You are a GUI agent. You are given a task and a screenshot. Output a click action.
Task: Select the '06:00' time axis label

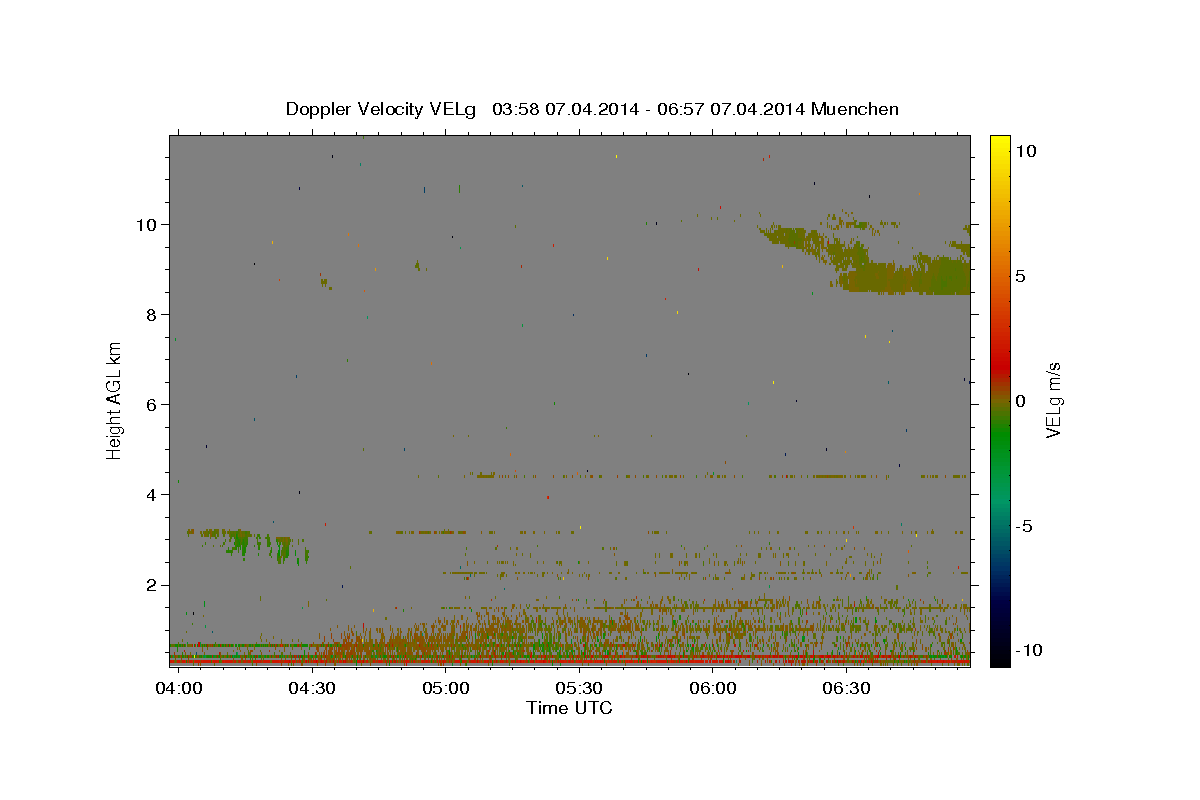pos(712,688)
